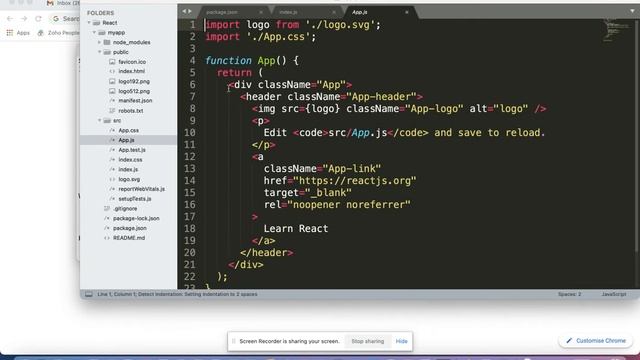The width and height of the screenshot is (640, 360).
Task: Click the minimap code preview
Action: [x=616, y=31]
